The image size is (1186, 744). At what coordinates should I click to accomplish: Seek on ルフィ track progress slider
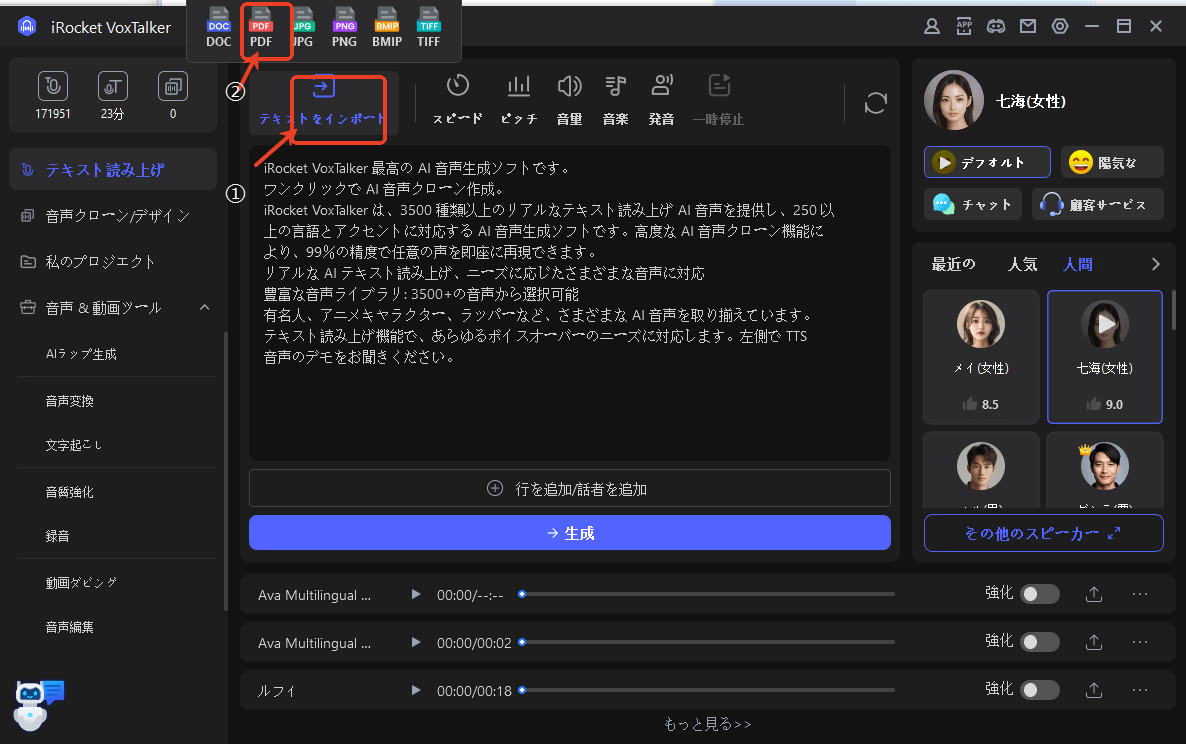pos(707,690)
